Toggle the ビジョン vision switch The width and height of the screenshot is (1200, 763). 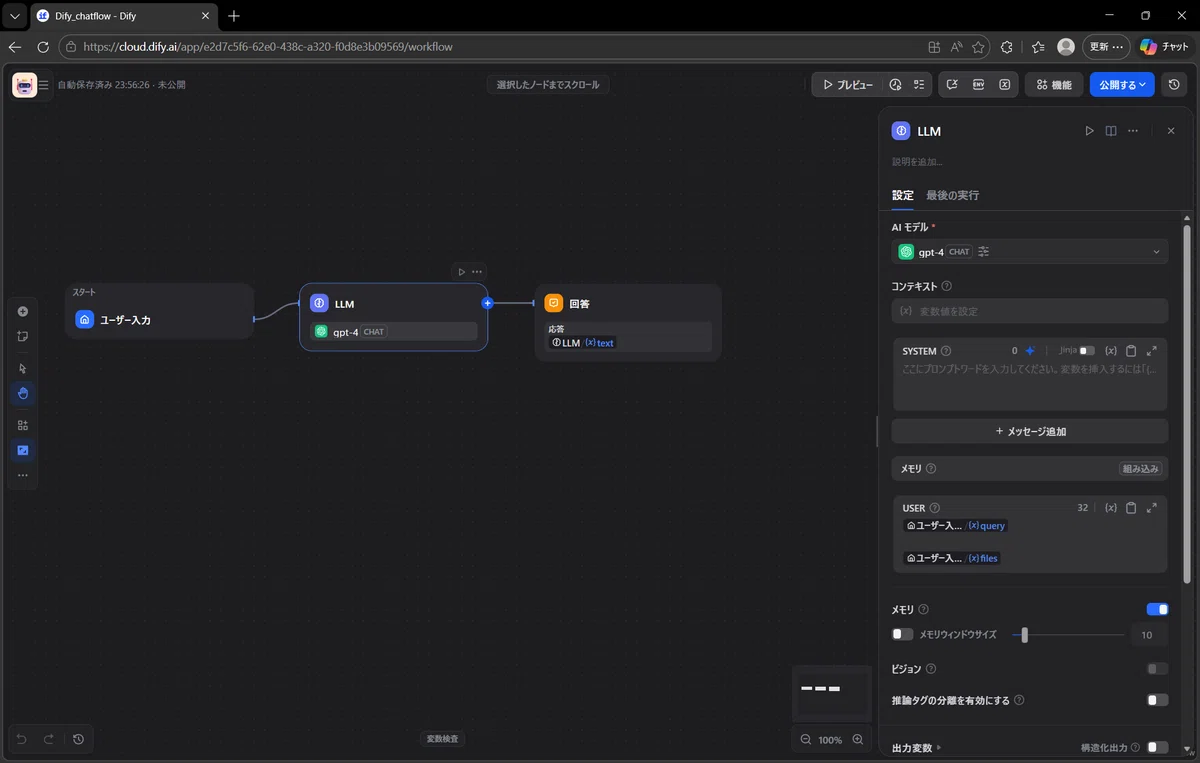tap(1157, 669)
